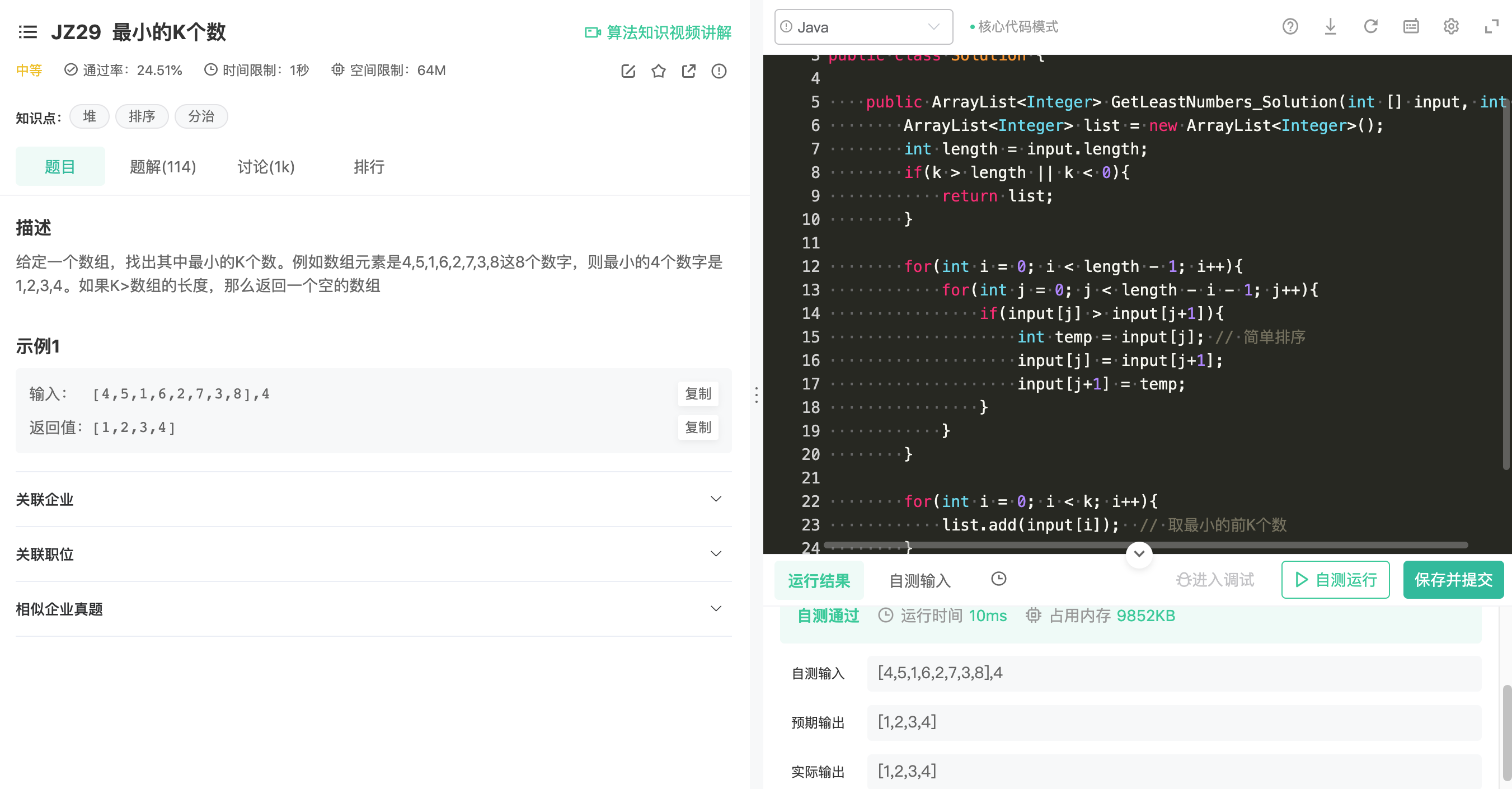Open the editor help question icon
The height and width of the screenshot is (789, 1512).
(1289, 26)
